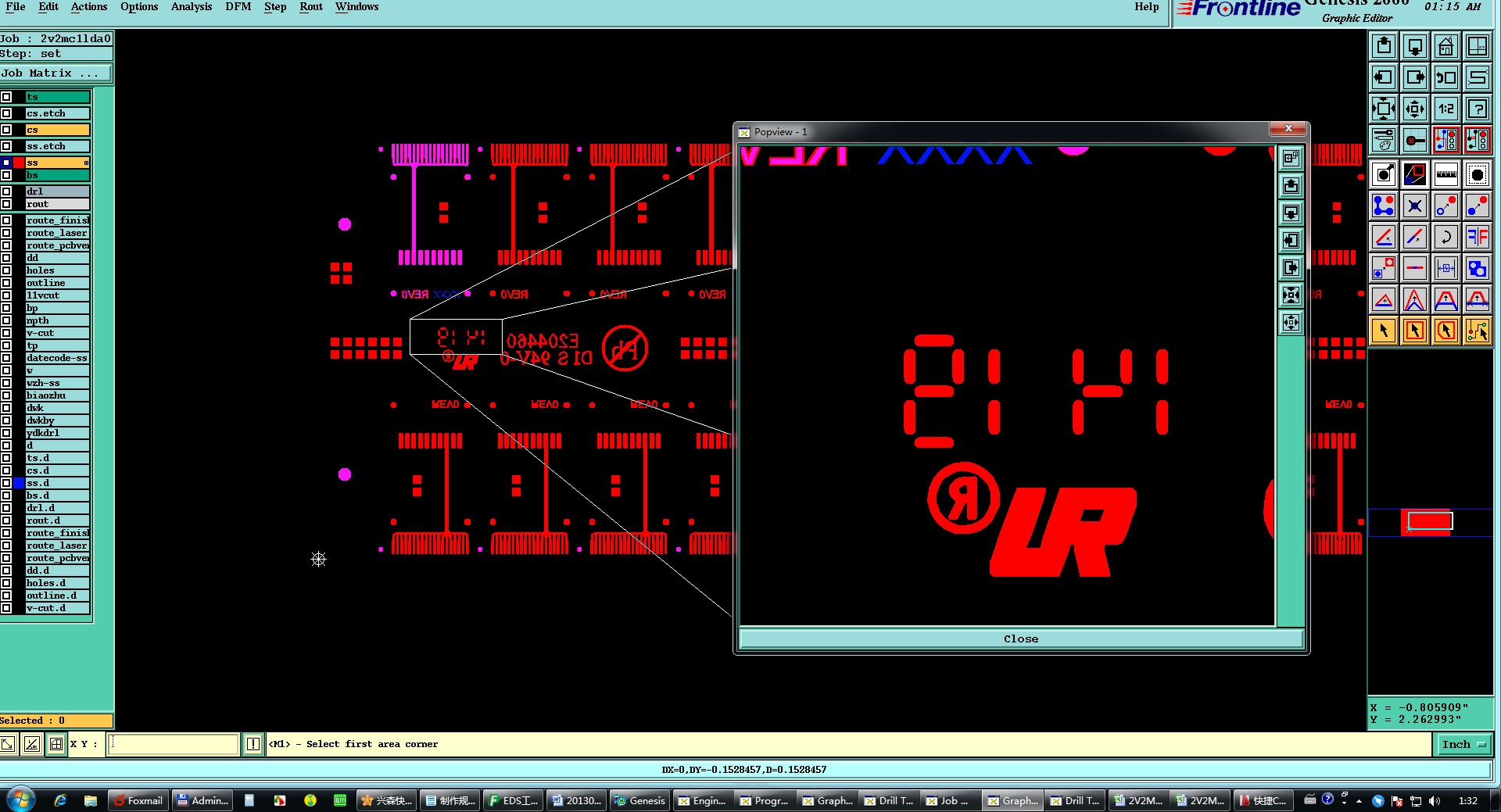The height and width of the screenshot is (812, 1501).
Task: Open the Rout menu
Action: pyautogui.click(x=311, y=7)
